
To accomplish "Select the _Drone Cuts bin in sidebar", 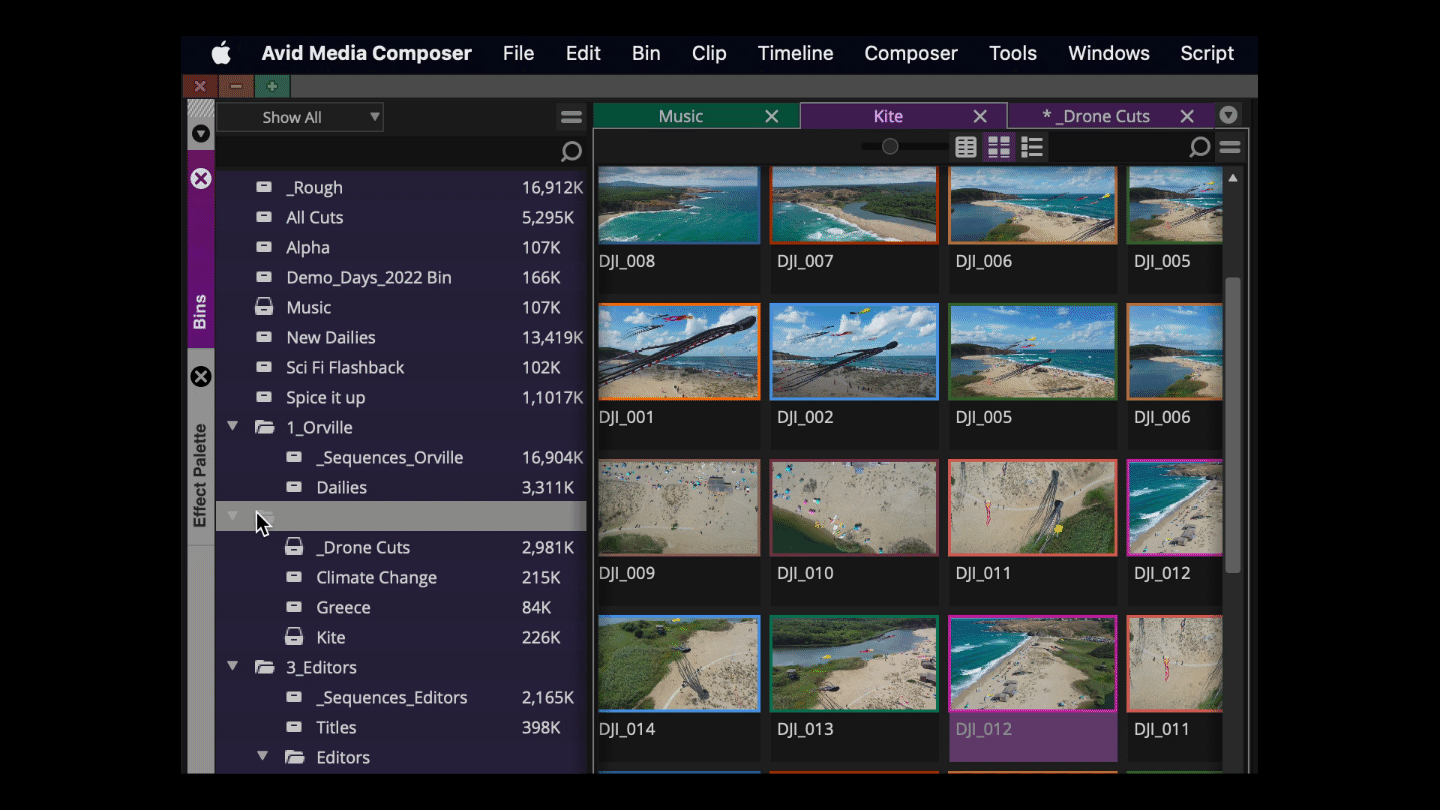I will click(362, 547).
